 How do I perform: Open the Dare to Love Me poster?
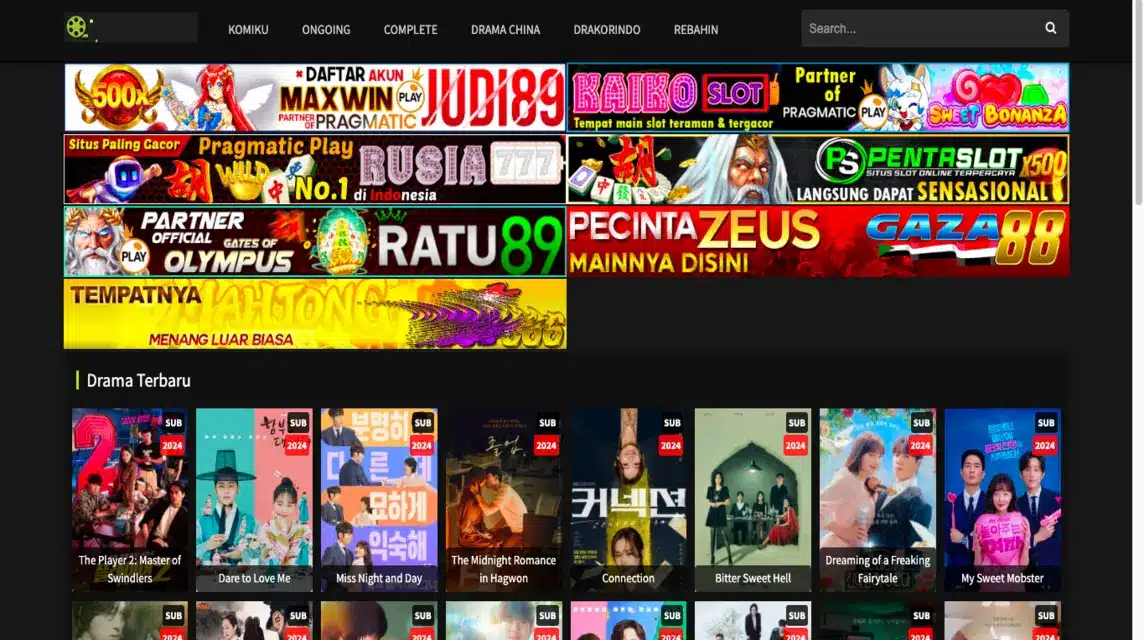pyautogui.click(x=255, y=500)
